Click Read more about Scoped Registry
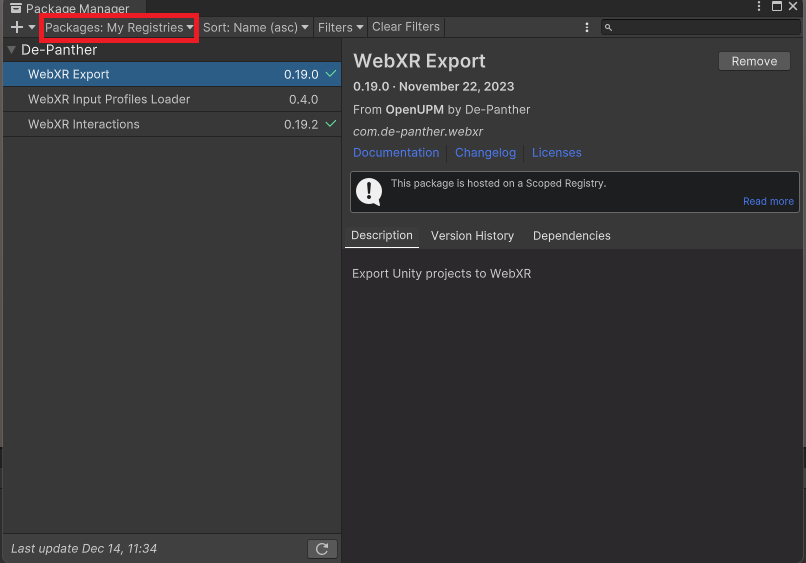Screen dimensions: 806x563 [768, 202]
